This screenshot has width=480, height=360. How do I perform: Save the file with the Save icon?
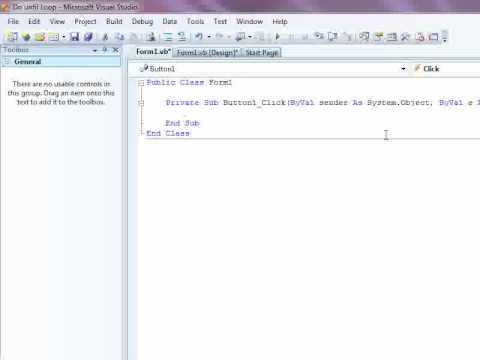(x=74, y=37)
